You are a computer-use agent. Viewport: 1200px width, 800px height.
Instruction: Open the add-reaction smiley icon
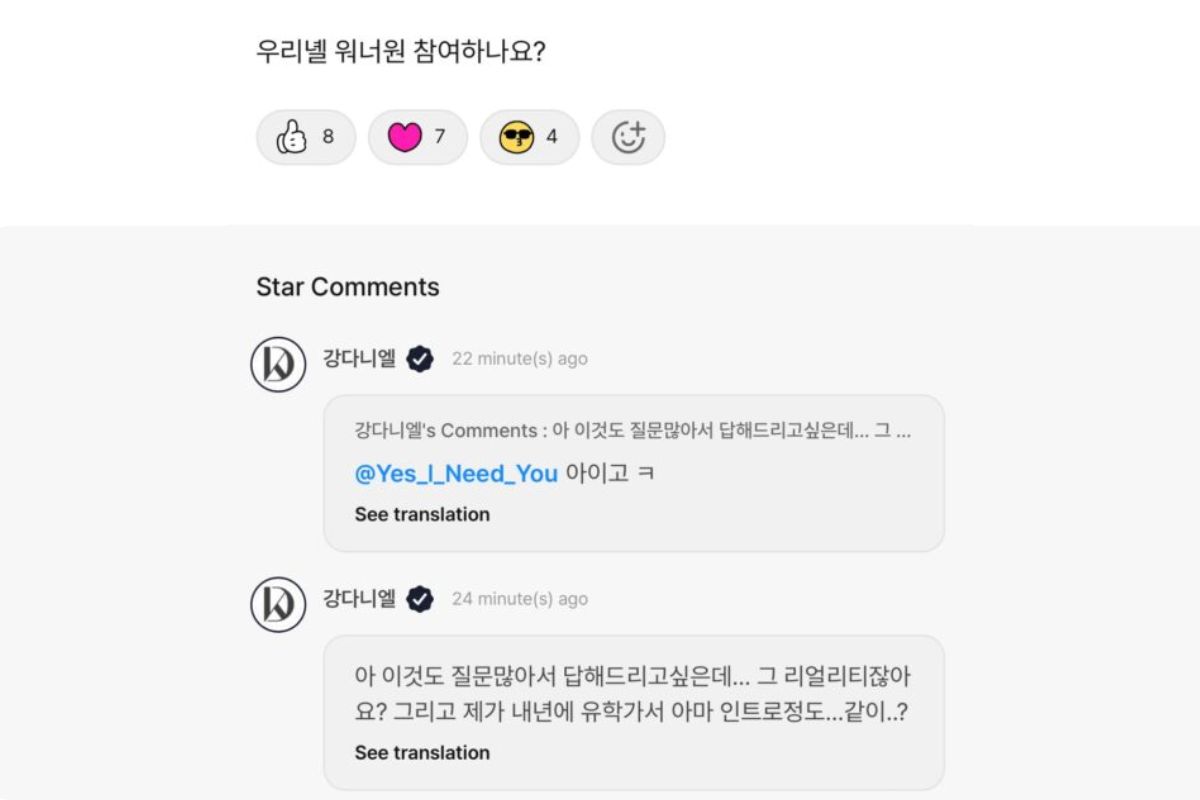[x=628, y=137]
